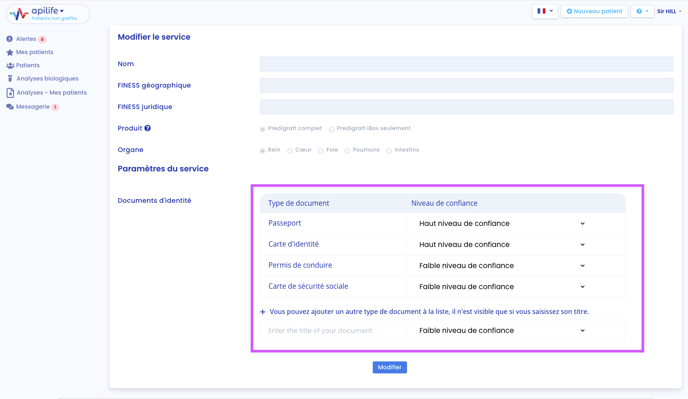Click the apilife logo icon
Image resolution: width=688 pixels, height=399 pixels.
19,14
